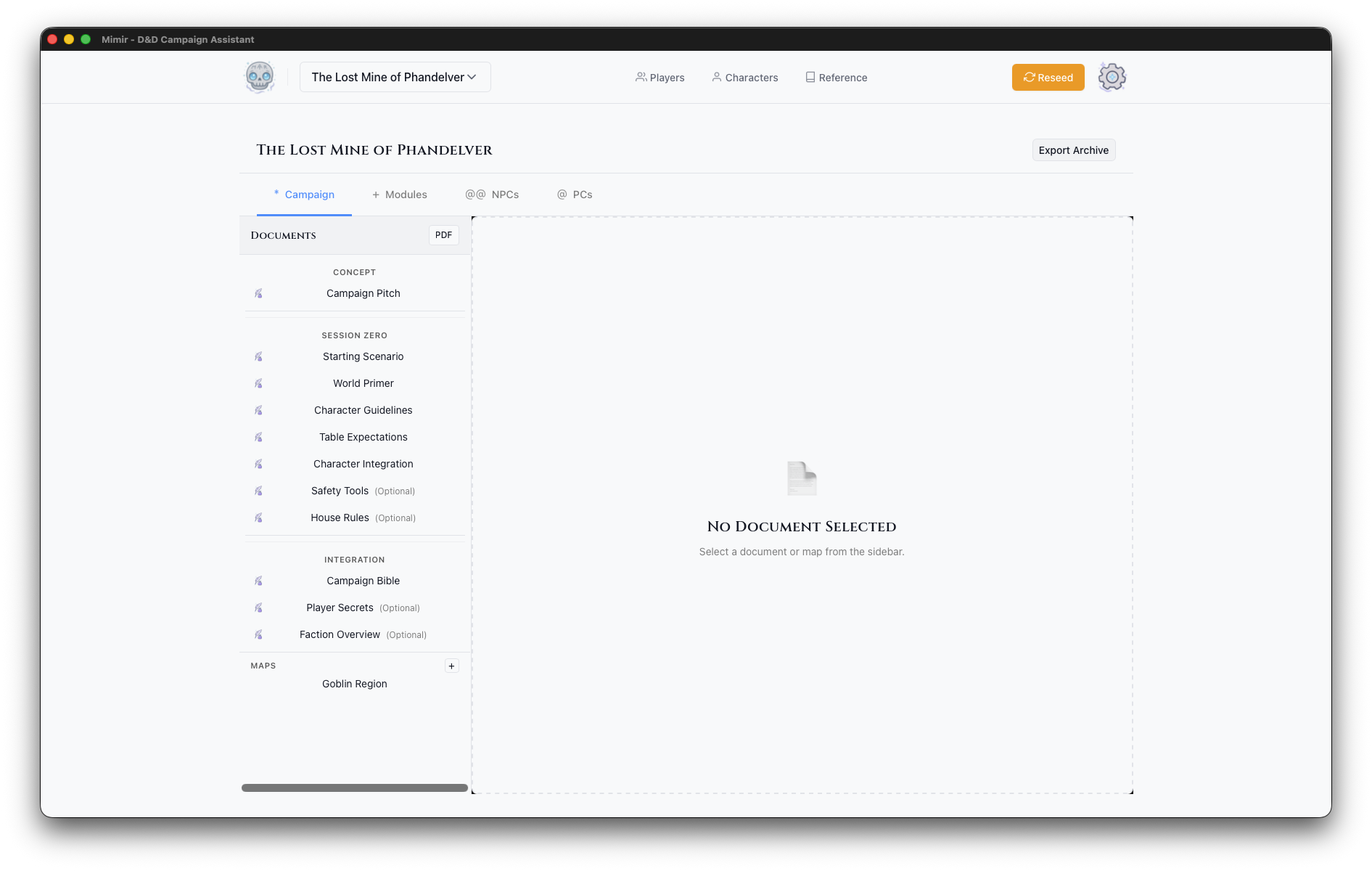1372x871 pixels.
Task: Click the Export Archive button
Action: [1074, 150]
